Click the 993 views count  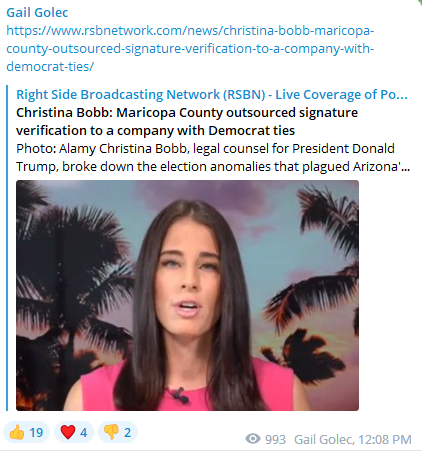click(x=275, y=439)
